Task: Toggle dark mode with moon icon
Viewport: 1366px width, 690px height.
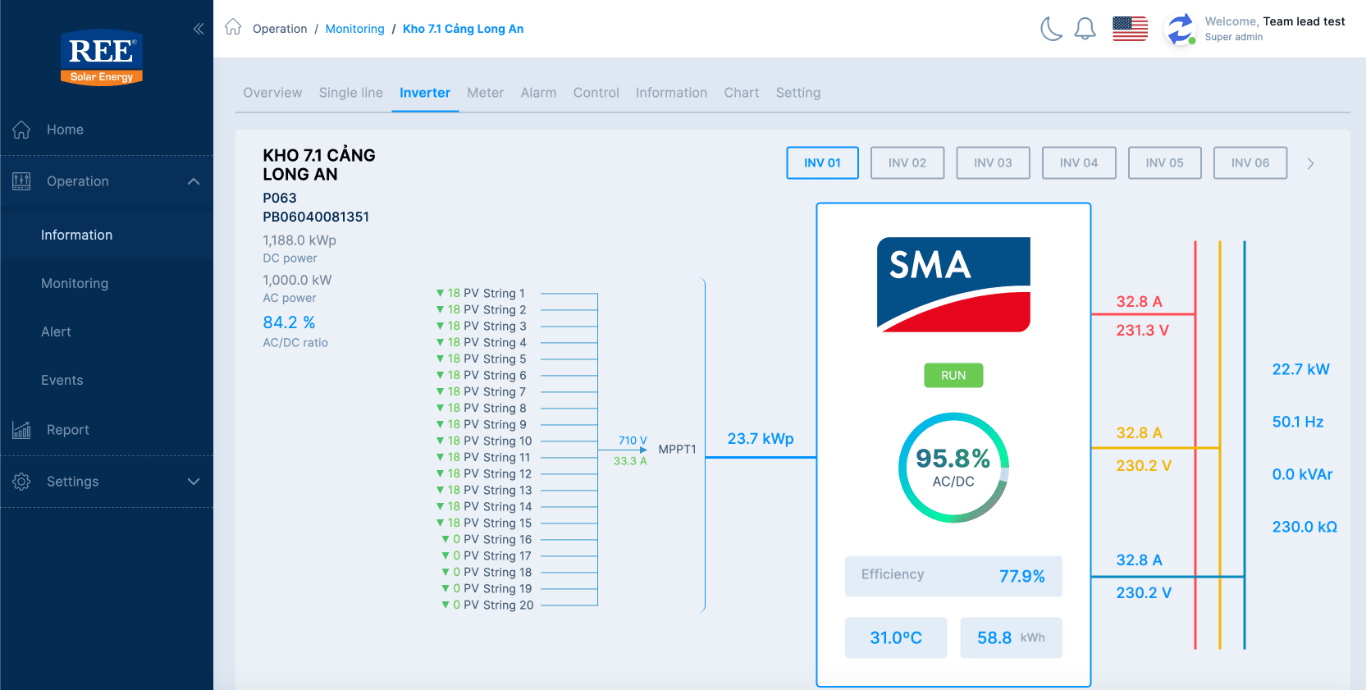Action: (x=1051, y=29)
